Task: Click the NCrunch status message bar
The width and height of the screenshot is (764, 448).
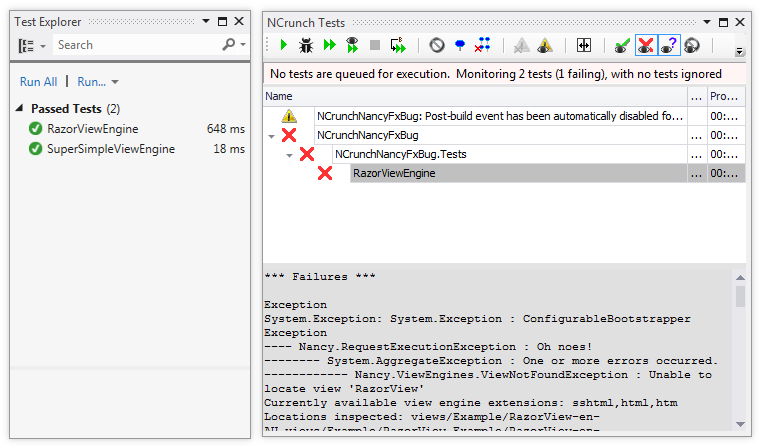Action: [504, 74]
